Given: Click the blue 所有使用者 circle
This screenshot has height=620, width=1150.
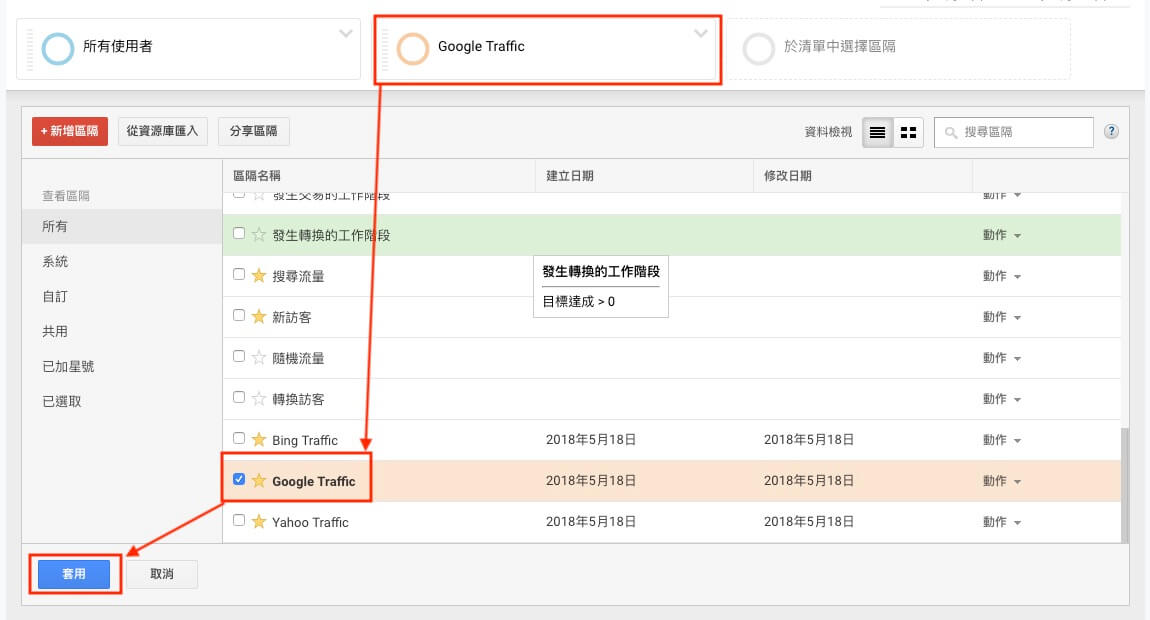Looking at the screenshot, I should click(58, 49).
